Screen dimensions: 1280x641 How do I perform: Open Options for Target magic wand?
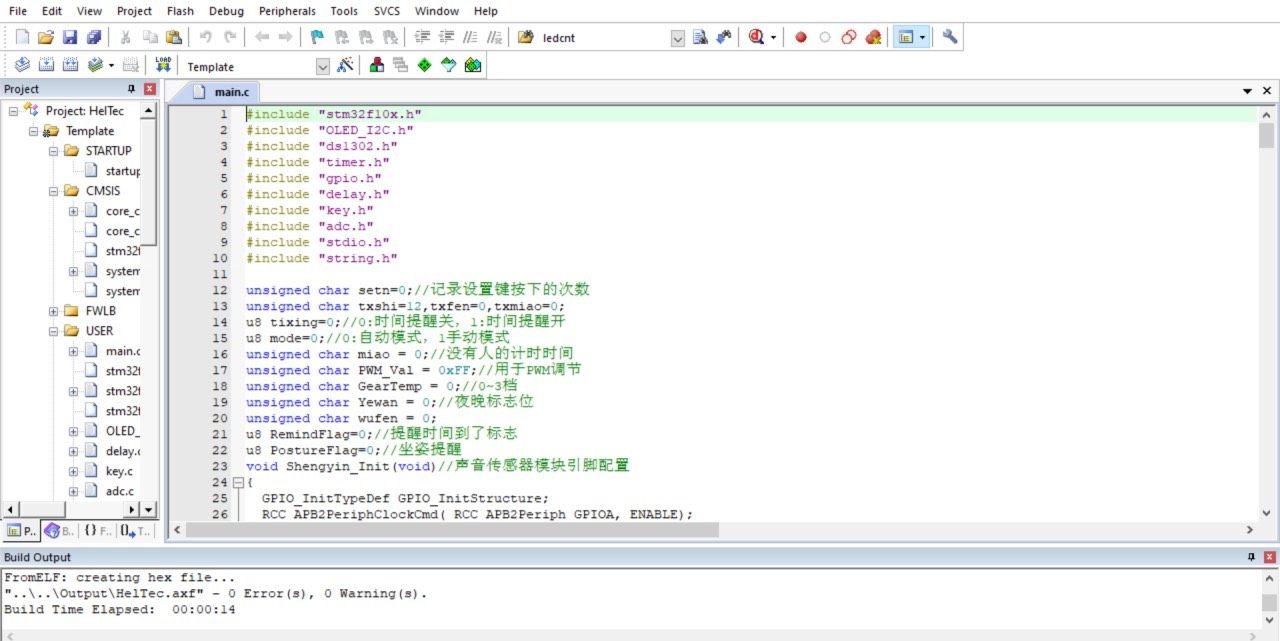click(346, 66)
